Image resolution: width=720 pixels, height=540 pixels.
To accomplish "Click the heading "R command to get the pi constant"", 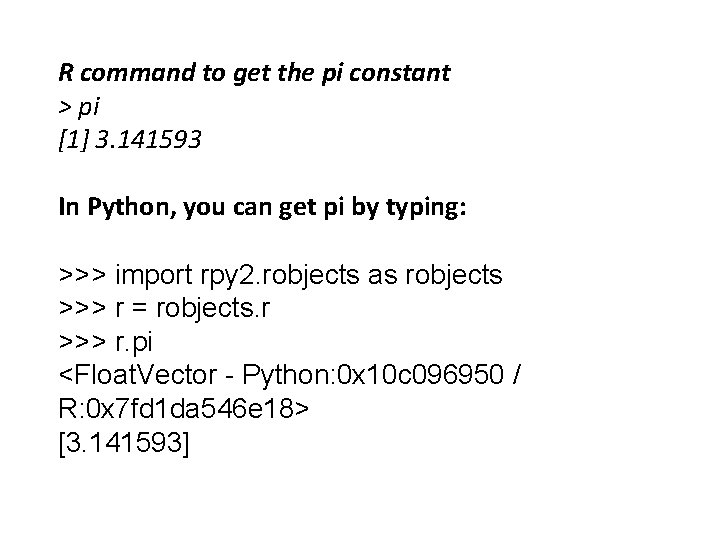I will click(x=255, y=73).
